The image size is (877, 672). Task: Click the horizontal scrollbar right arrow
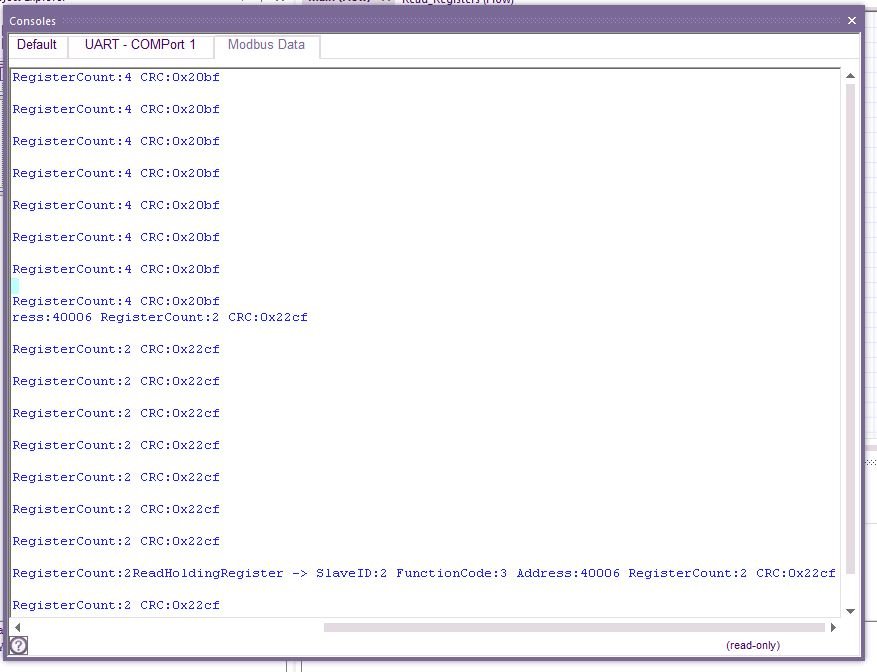click(833, 627)
